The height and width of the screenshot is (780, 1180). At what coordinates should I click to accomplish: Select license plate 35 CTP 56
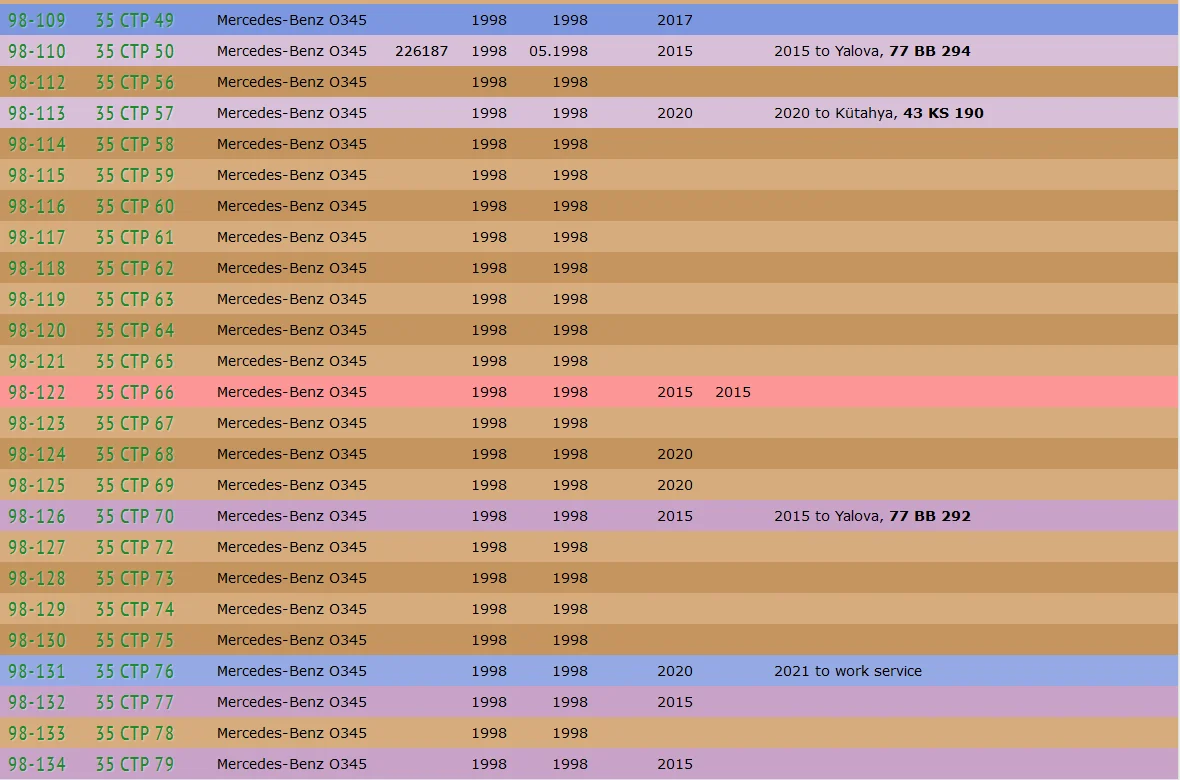135,82
